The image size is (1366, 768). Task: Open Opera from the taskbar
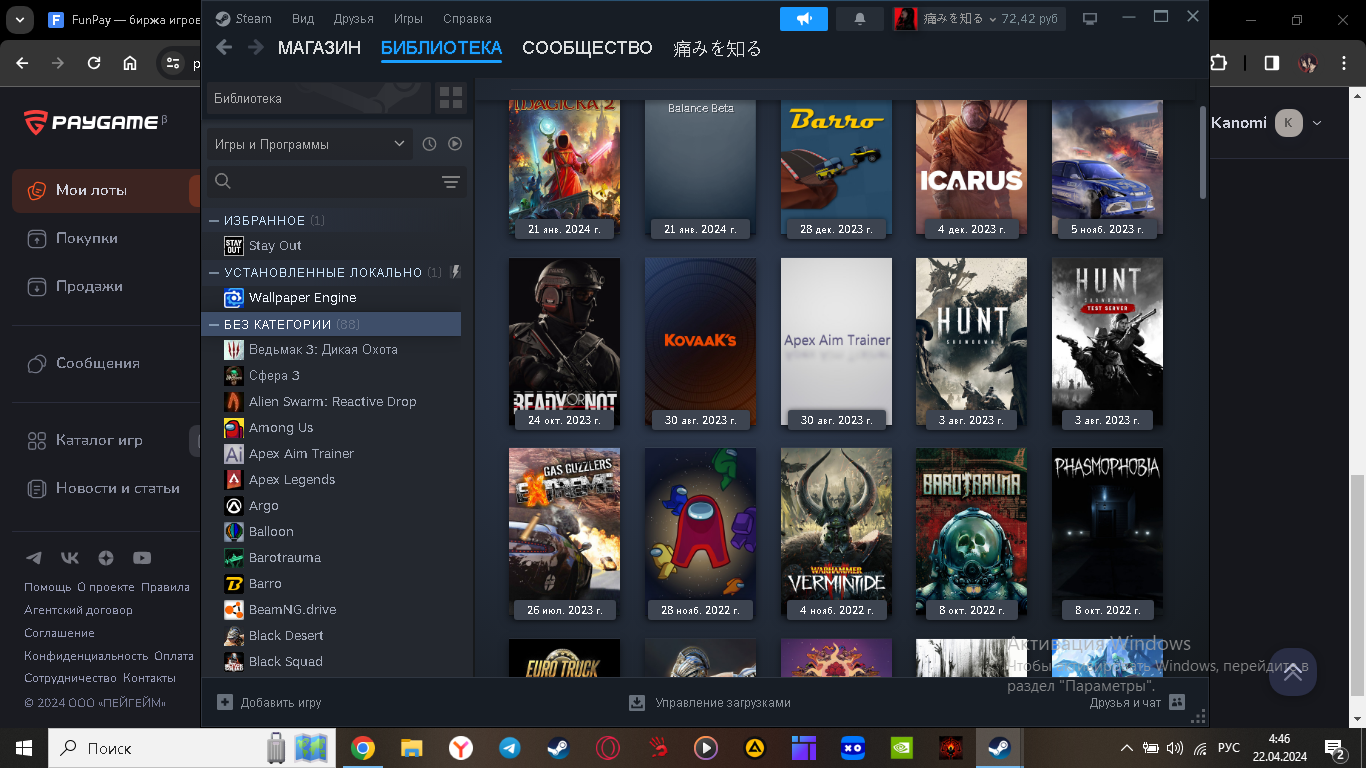608,748
